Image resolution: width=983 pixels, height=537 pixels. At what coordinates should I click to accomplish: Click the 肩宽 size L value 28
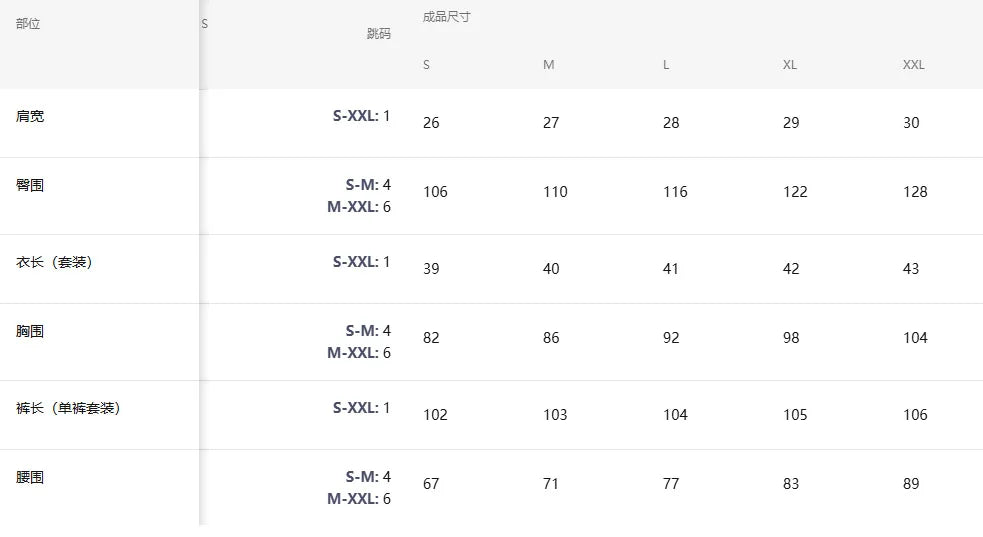pyautogui.click(x=670, y=123)
